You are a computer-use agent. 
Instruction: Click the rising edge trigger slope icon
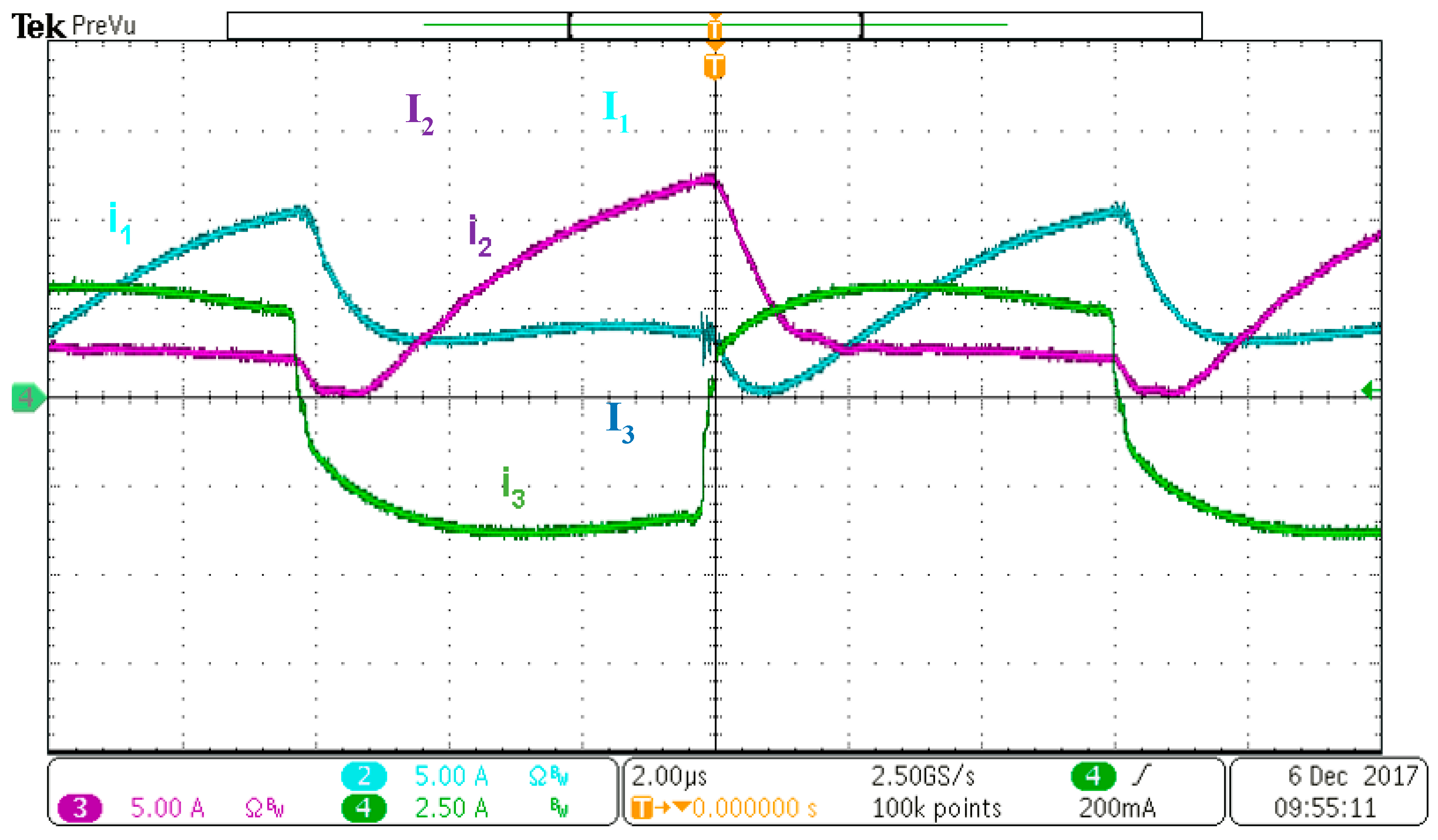(1141, 775)
